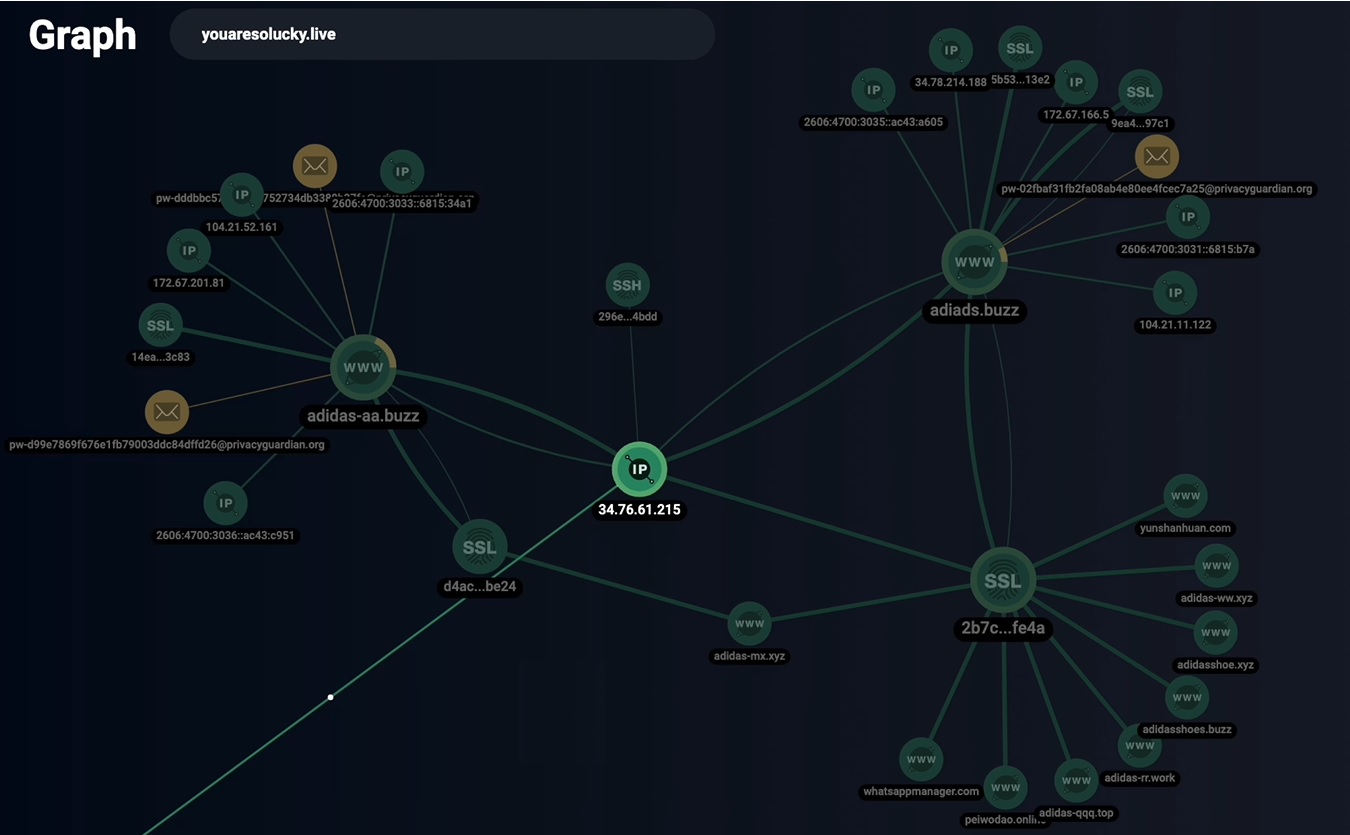Viewport: 1350px width, 835px height.
Task: Select the IP node 2606:4700:3035::ac43:a605
Action: [874, 90]
